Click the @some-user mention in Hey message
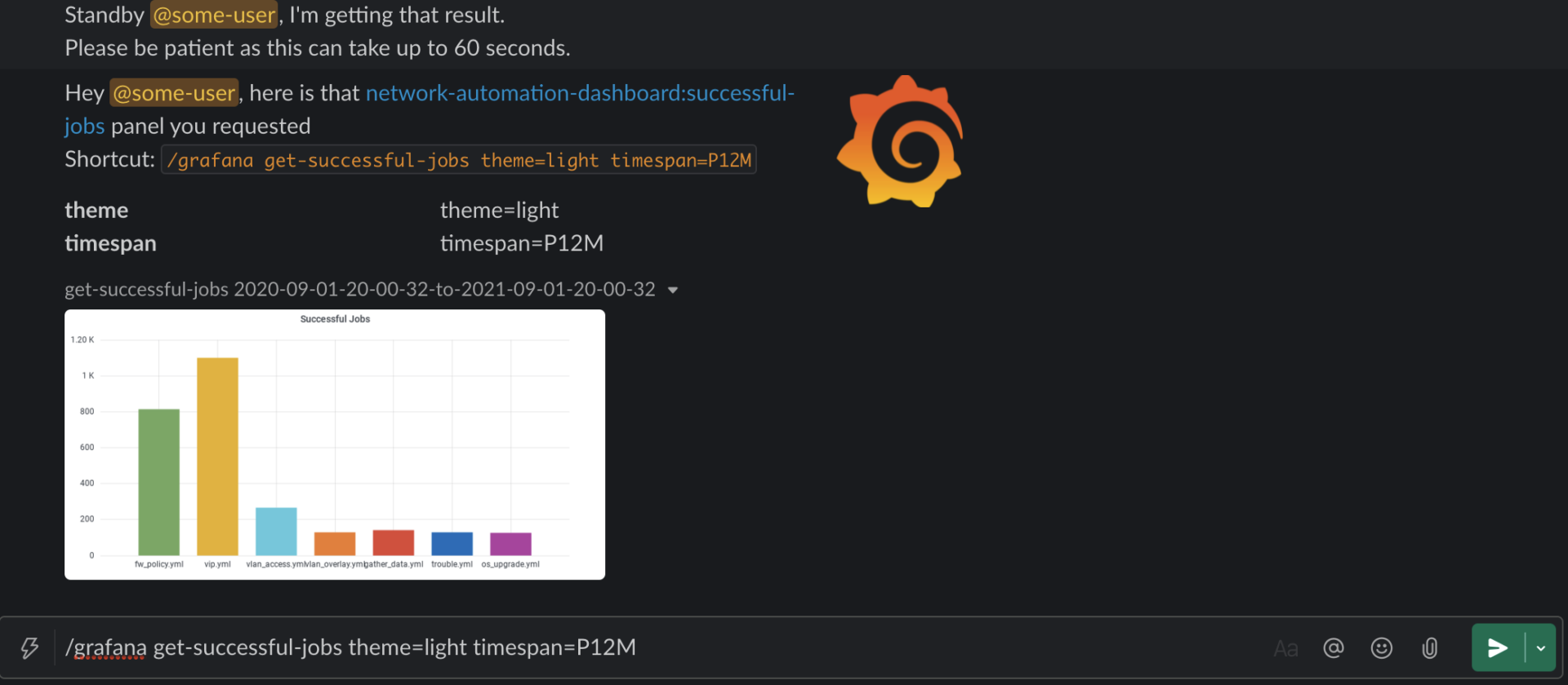1568x685 pixels. (x=174, y=93)
